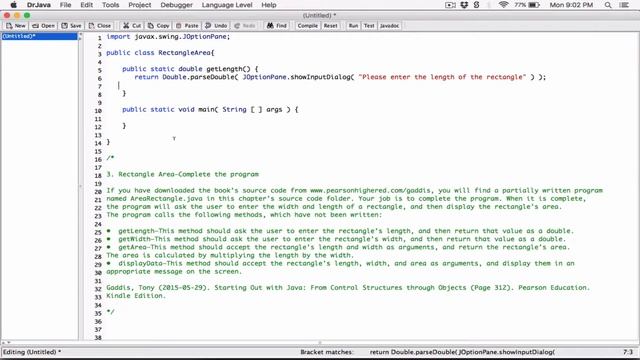Select (Untitled)* in the document list
Image resolution: width=640 pixels, height=360 pixels.
(x=39, y=36)
